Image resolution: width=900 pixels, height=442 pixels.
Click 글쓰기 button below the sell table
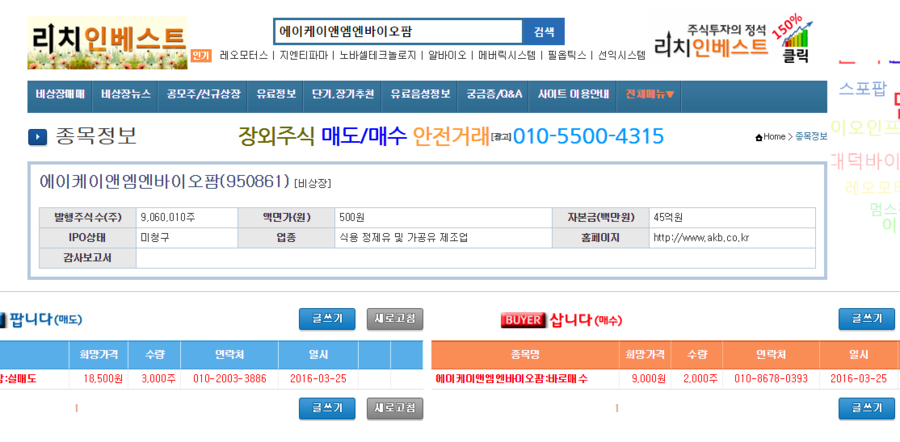[327, 408]
